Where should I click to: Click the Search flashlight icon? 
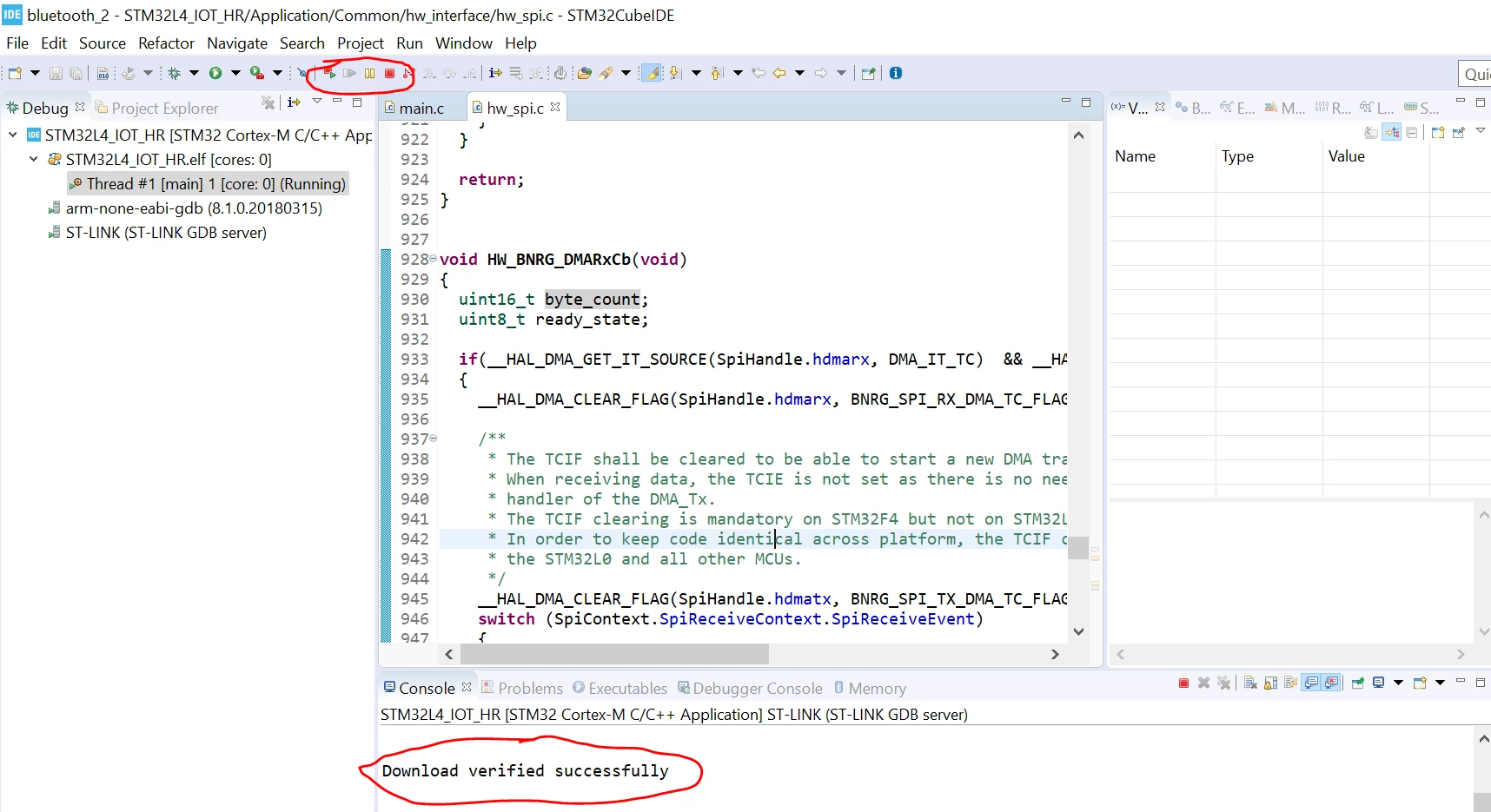coord(606,74)
